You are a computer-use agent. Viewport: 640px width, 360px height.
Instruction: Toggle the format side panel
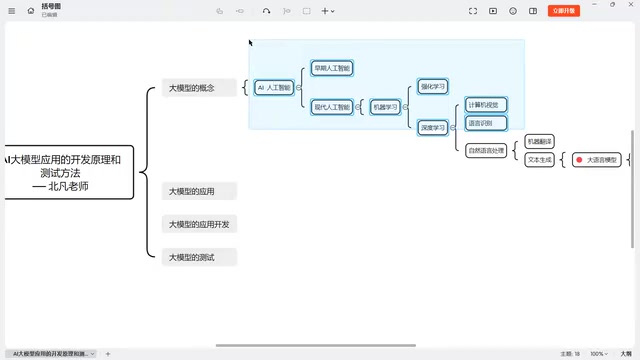[x=533, y=11]
